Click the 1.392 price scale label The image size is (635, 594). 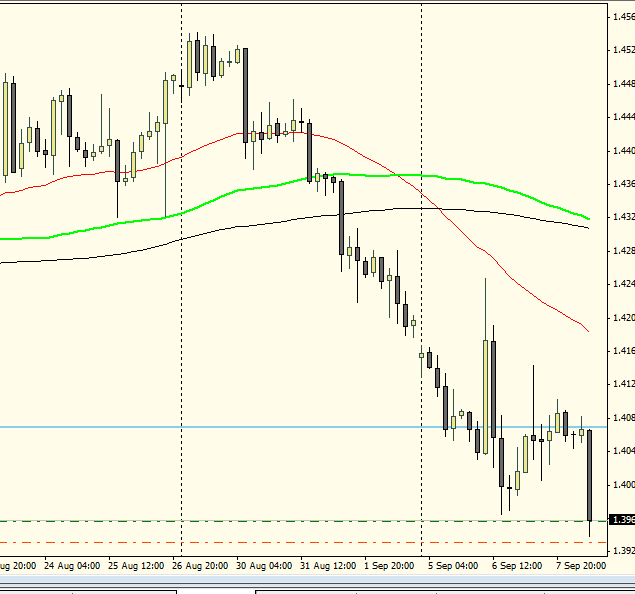624,551
